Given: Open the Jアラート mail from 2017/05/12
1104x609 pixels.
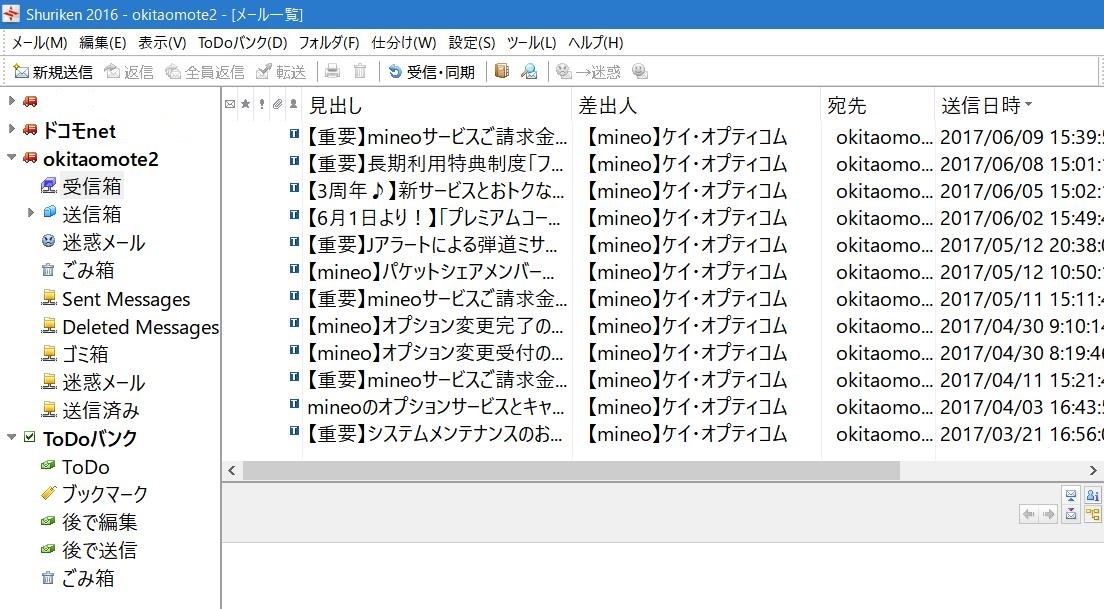Looking at the screenshot, I should [x=437, y=245].
